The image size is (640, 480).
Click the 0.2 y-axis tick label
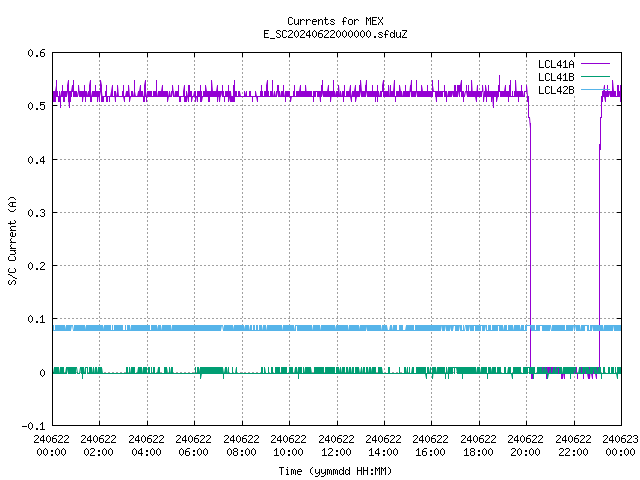[x=36, y=266]
